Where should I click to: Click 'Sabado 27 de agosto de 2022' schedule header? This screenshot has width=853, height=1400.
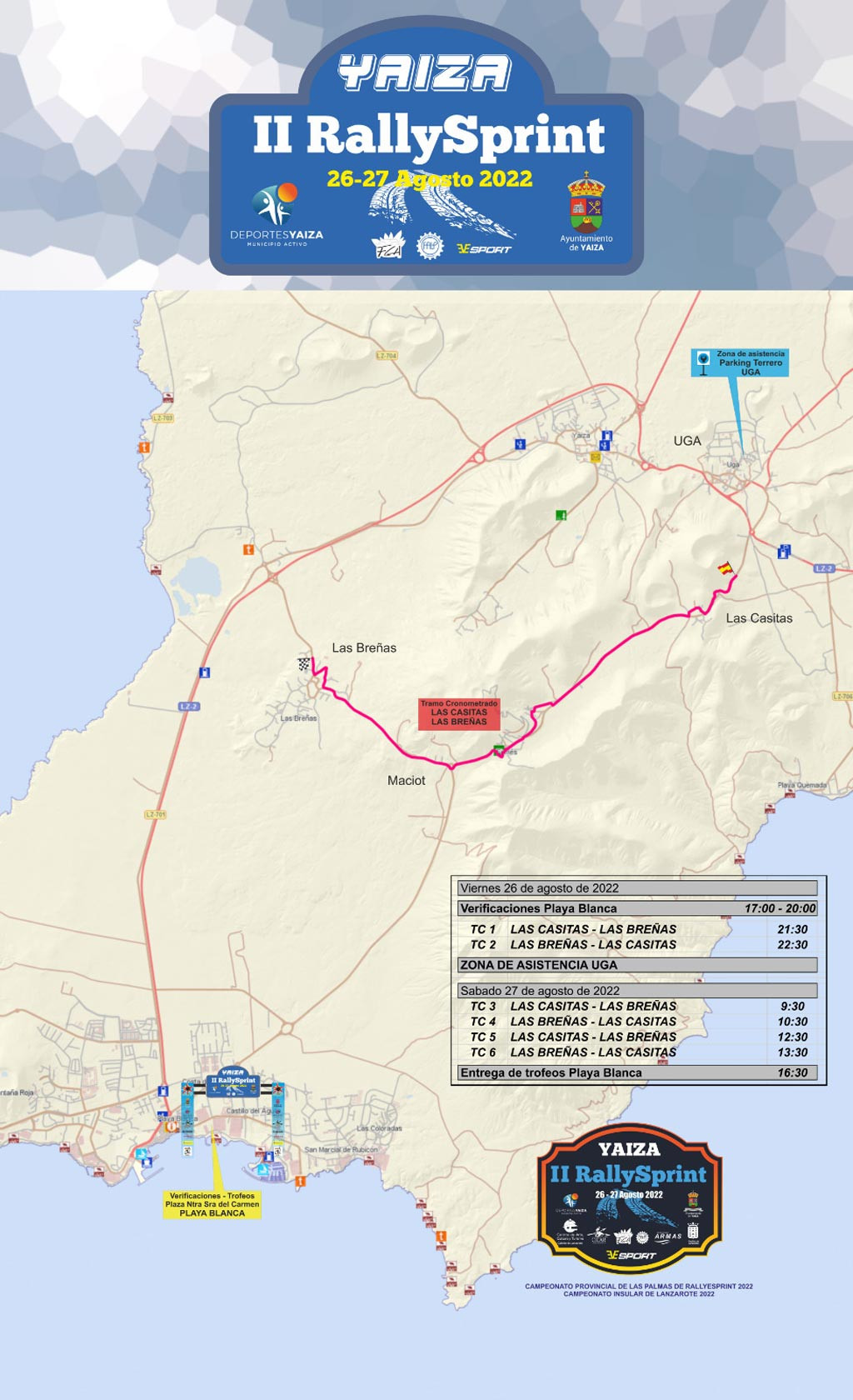(637, 991)
